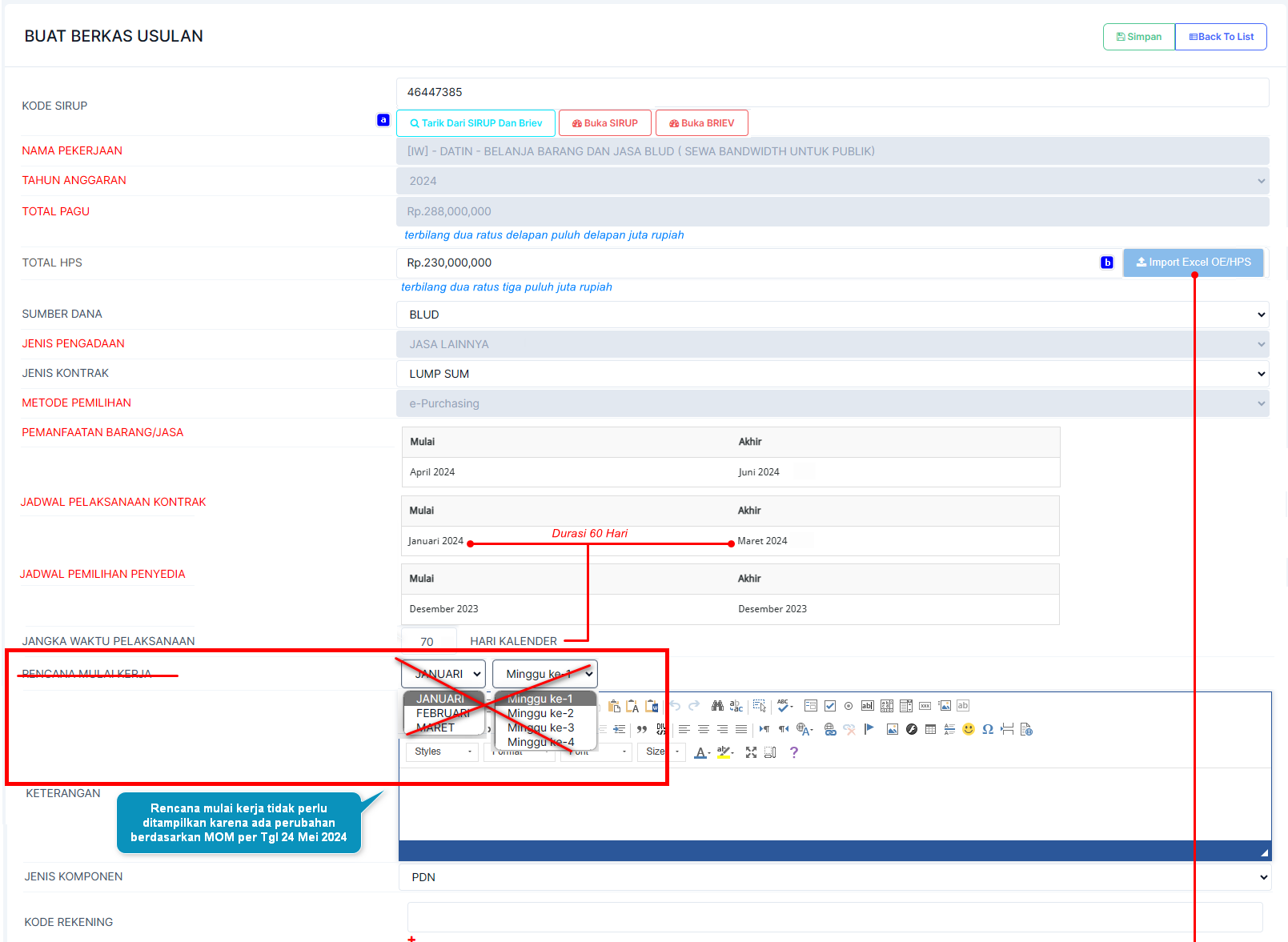Viewport: 1288px width, 942px height.
Task: Open the Metode Pemilihan dropdown
Action: coord(833,403)
